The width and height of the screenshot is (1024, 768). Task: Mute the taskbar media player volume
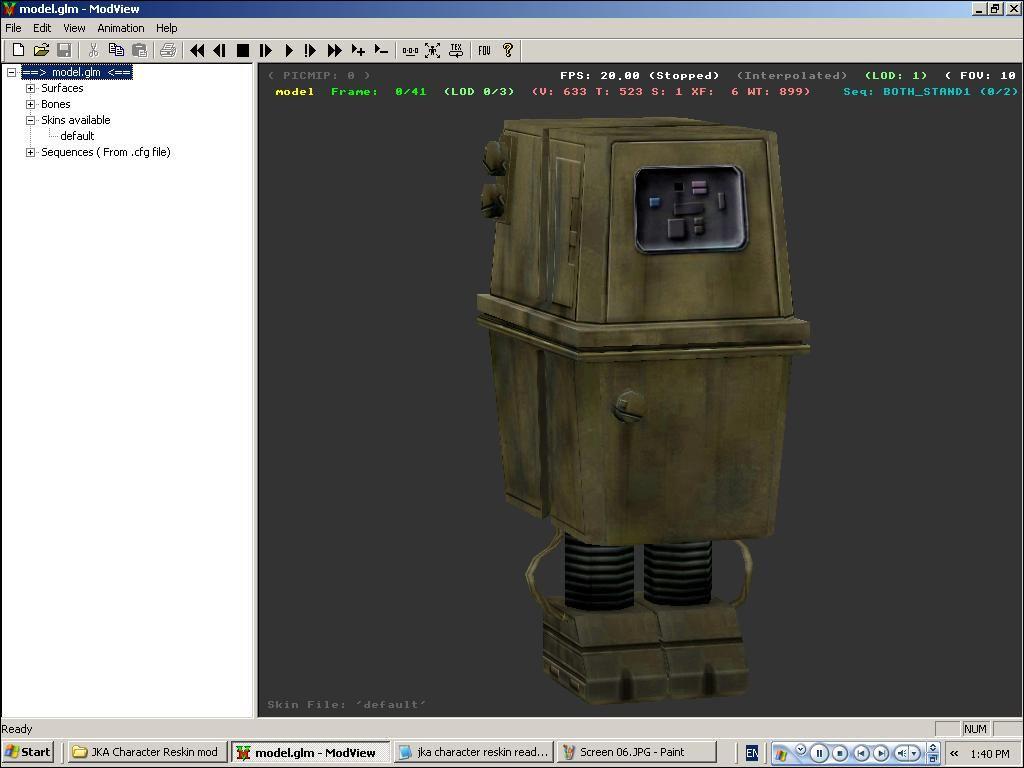[x=902, y=753]
